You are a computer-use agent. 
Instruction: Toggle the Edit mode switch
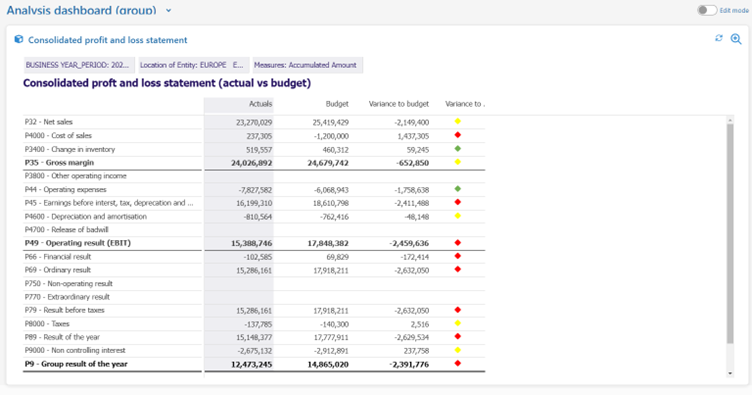707,10
